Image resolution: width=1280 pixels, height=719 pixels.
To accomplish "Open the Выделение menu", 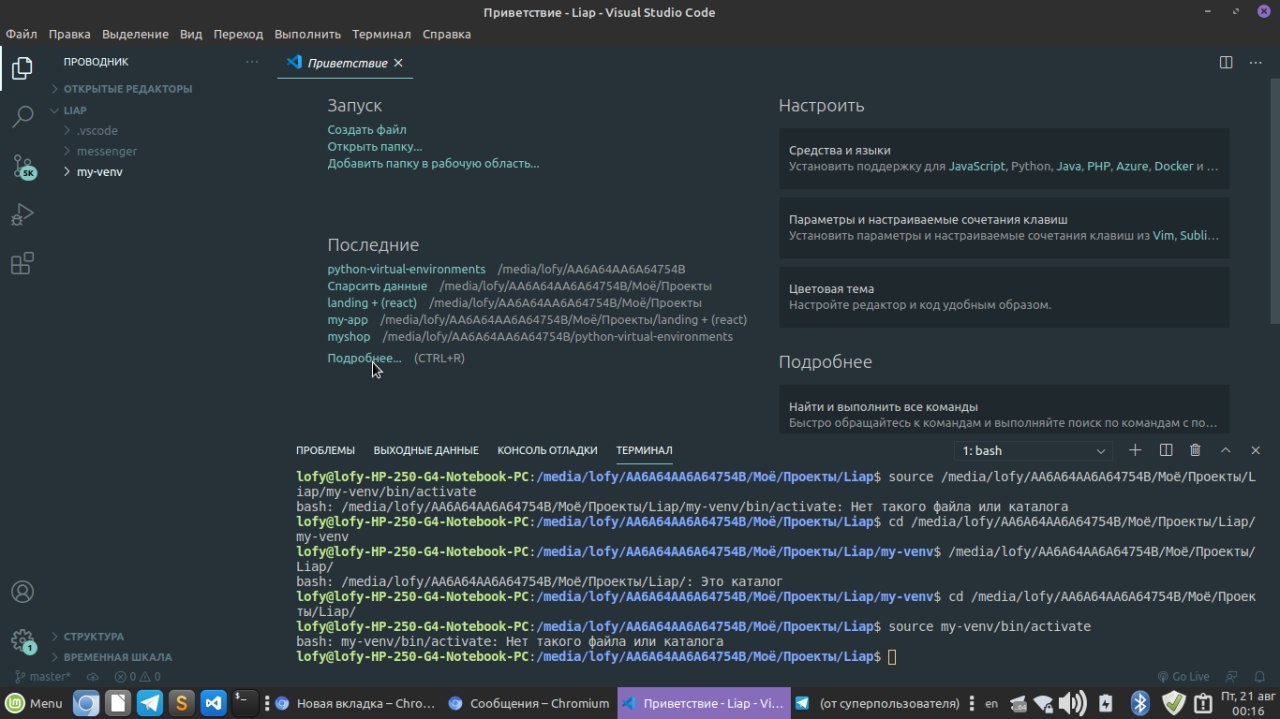I will [135, 33].
